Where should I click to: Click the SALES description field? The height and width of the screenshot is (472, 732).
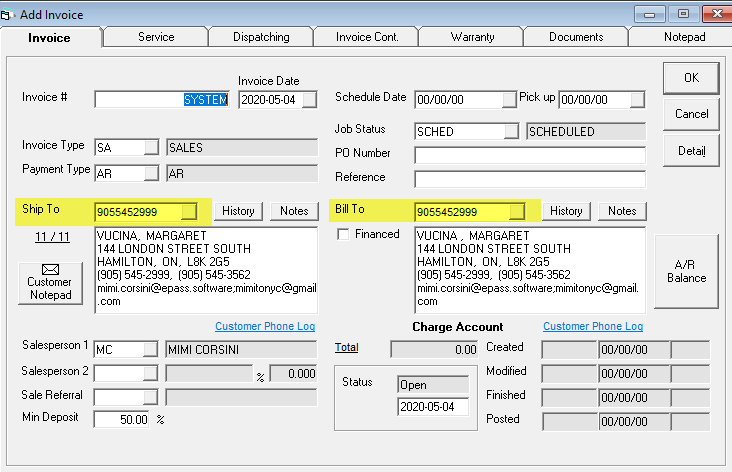242,148
